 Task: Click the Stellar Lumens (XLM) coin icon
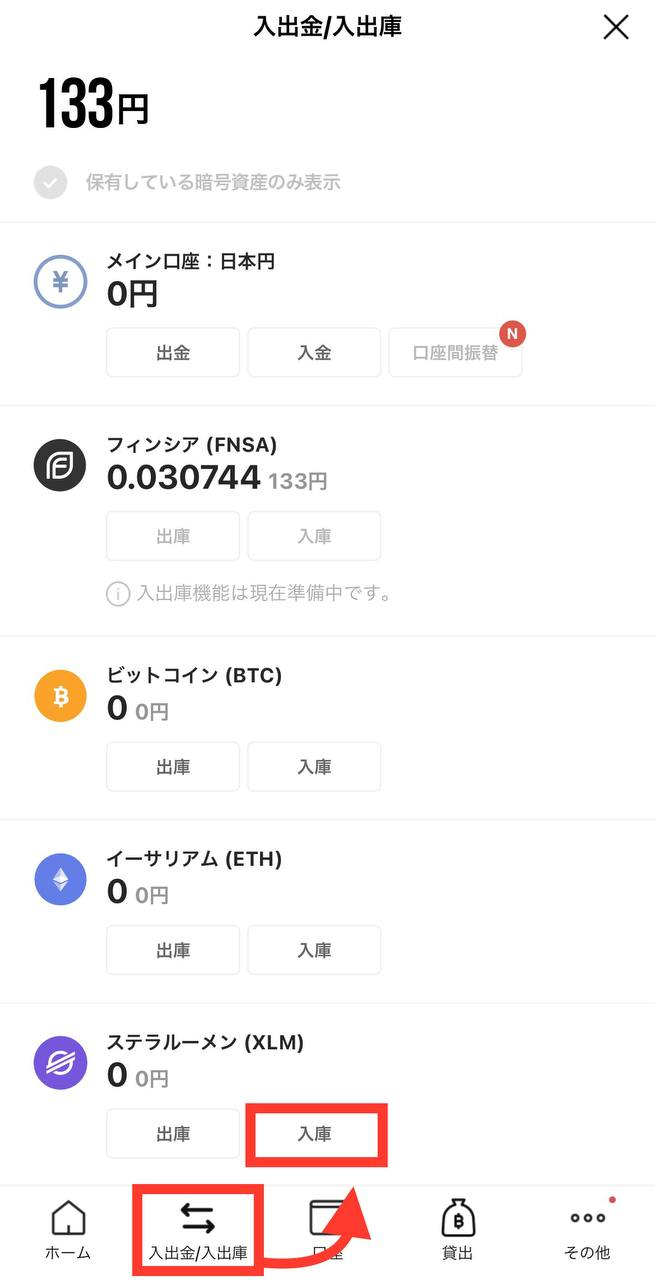point(60,1063)
